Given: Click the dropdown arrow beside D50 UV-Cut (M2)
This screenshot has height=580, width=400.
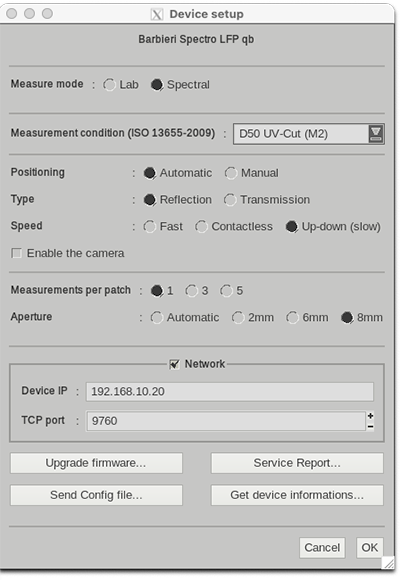Looking at the screenshot, I should click(x=376, y=134).
